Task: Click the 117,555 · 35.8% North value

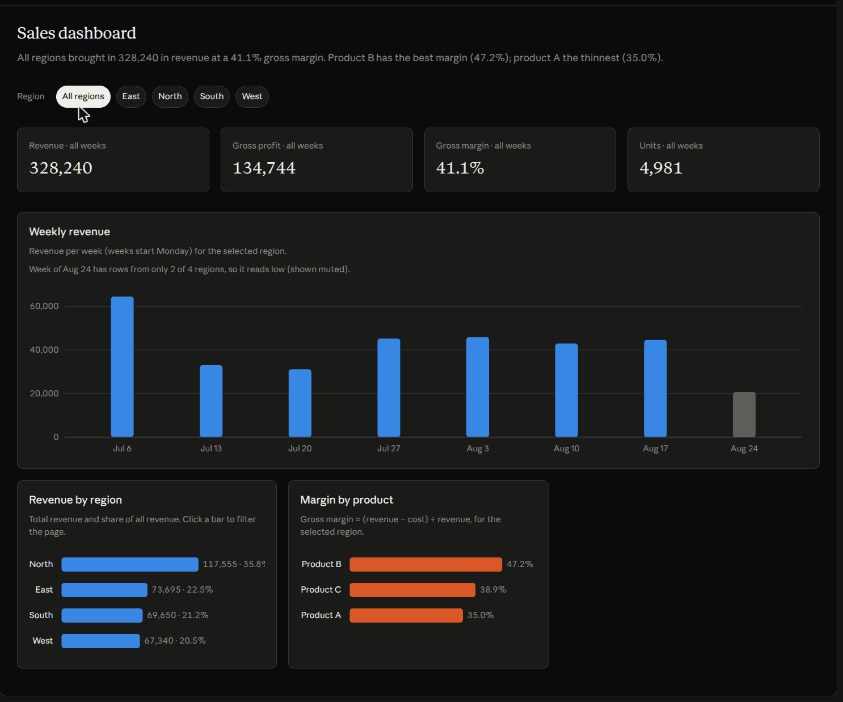Action: pos(234,564)
